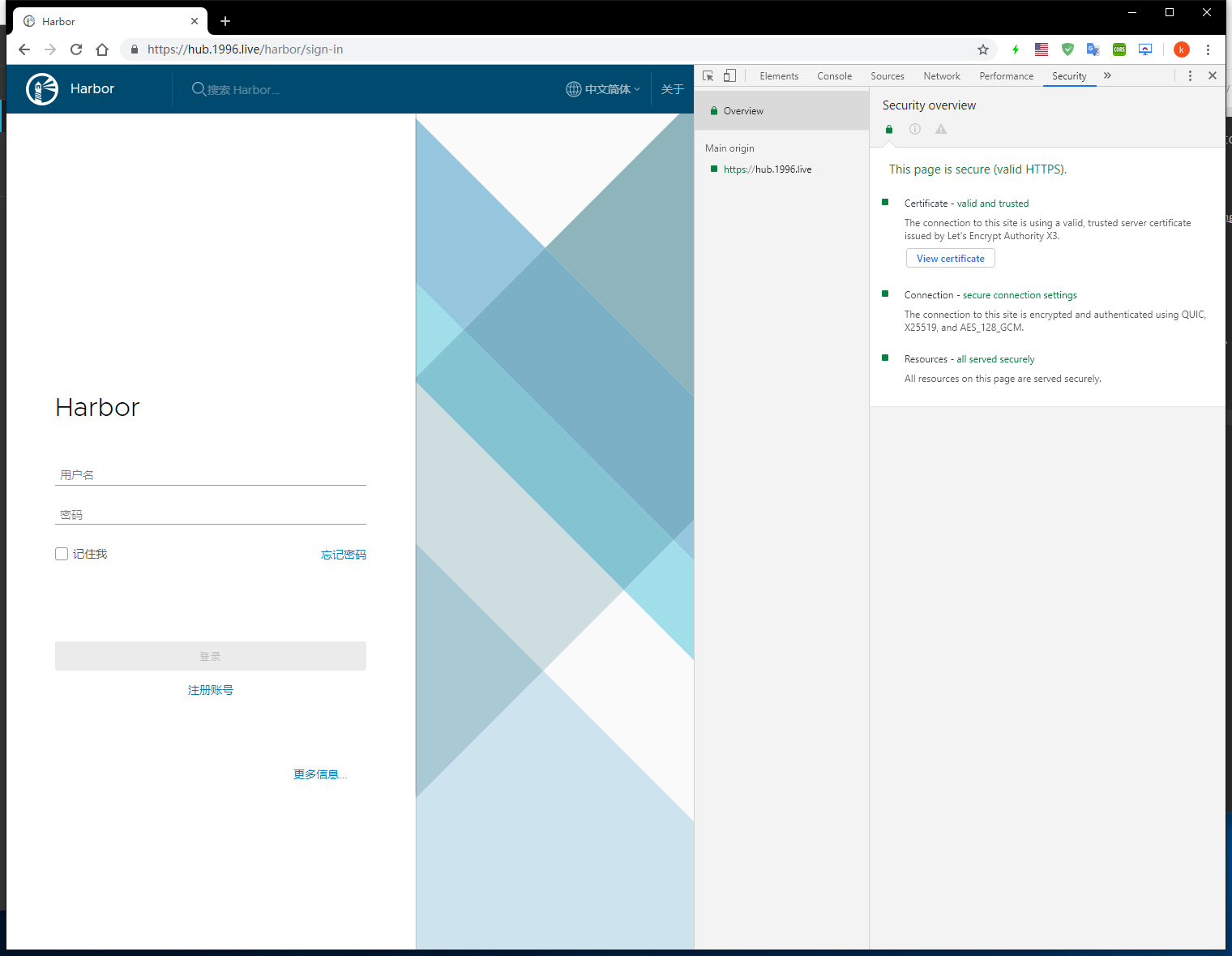
Task: Click the blue monitor extension icon
Action: [x=1145, y=49]
